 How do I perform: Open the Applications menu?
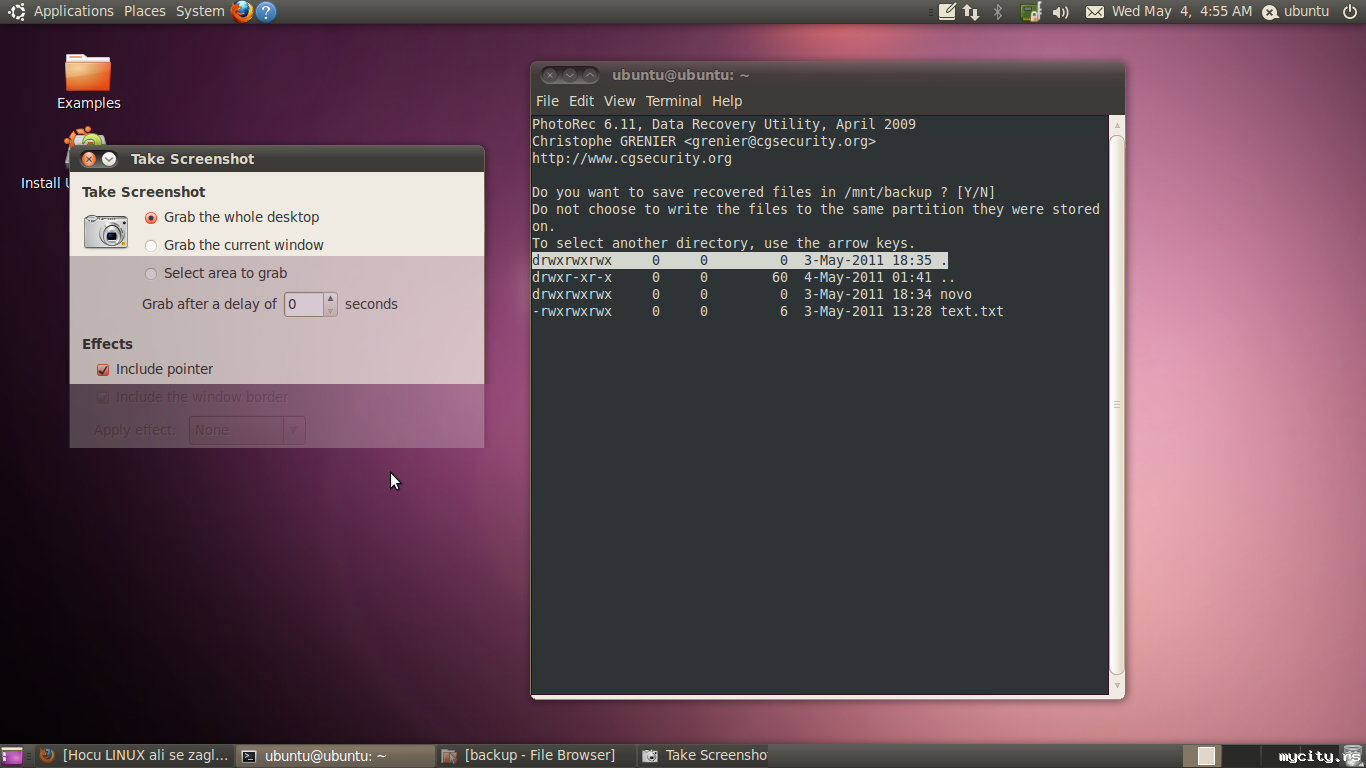pos(73,11)
